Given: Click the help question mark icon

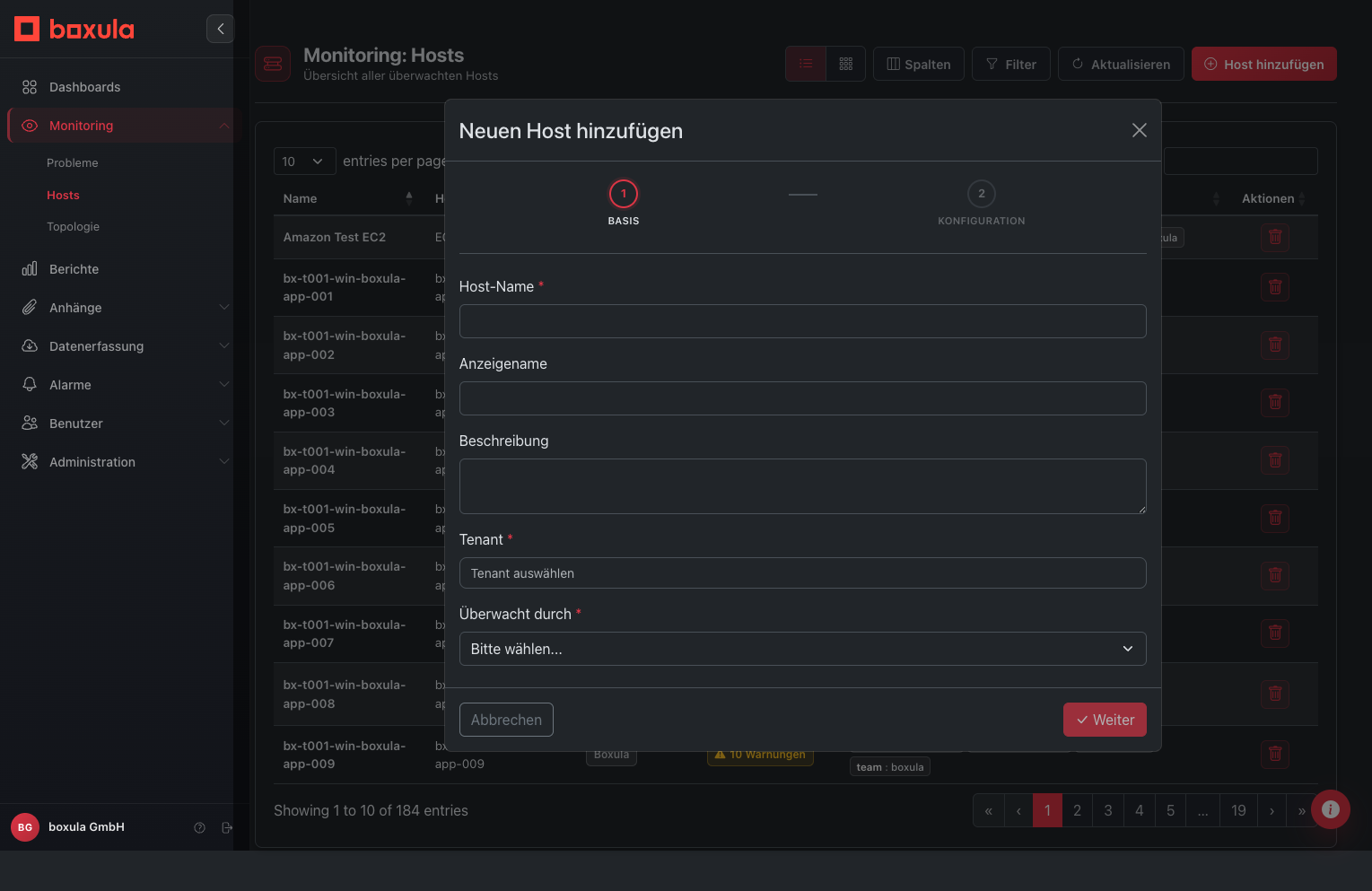Looking at the screenshot, I should coord(200,827).
